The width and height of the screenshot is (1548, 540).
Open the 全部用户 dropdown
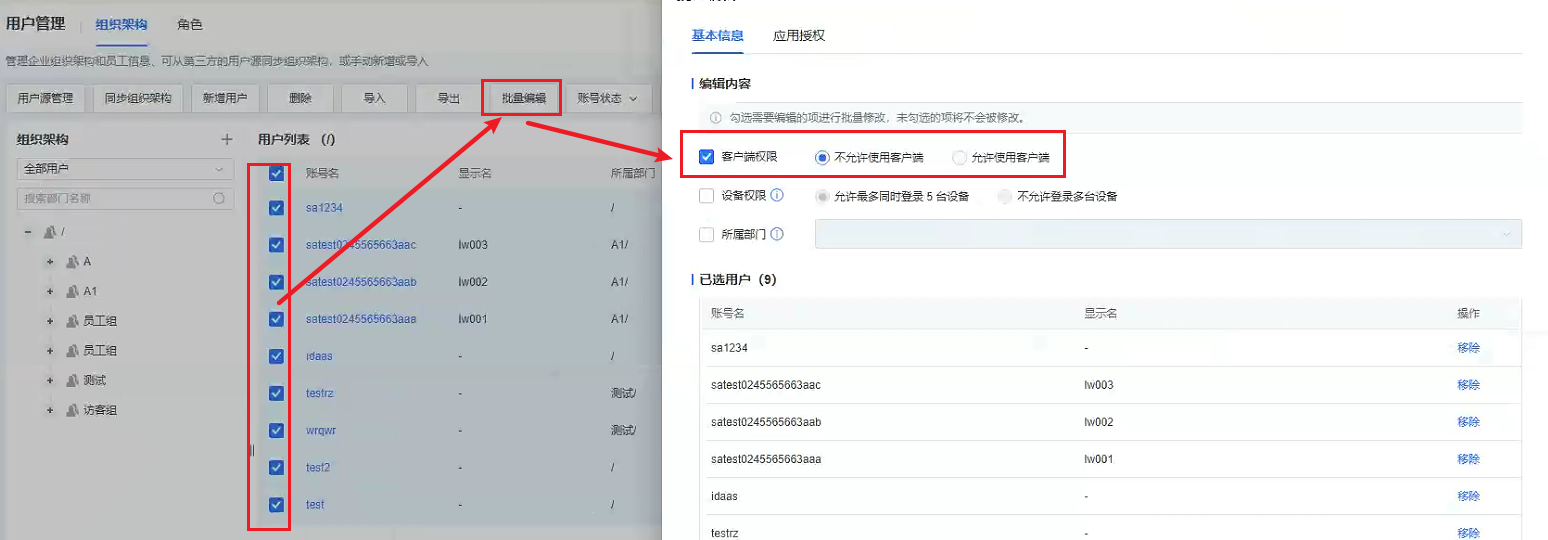coord(125,170)
